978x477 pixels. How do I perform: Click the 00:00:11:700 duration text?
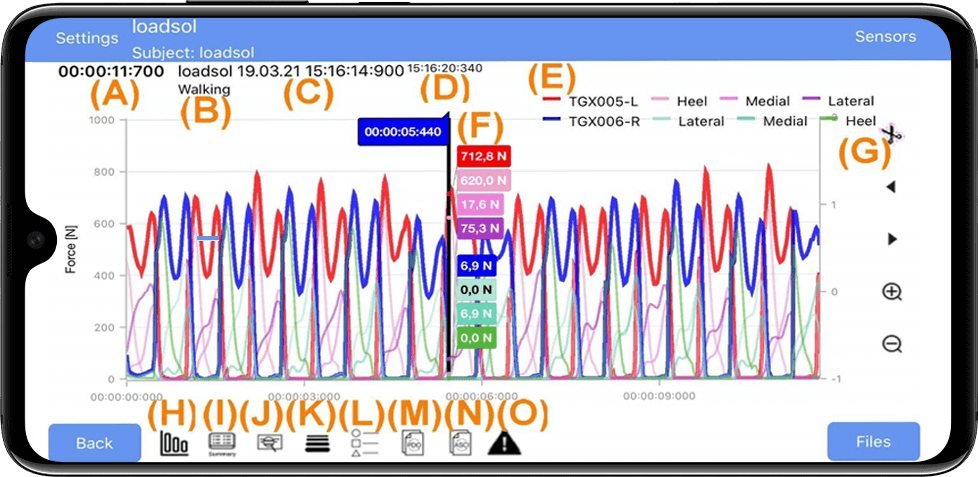111,71
